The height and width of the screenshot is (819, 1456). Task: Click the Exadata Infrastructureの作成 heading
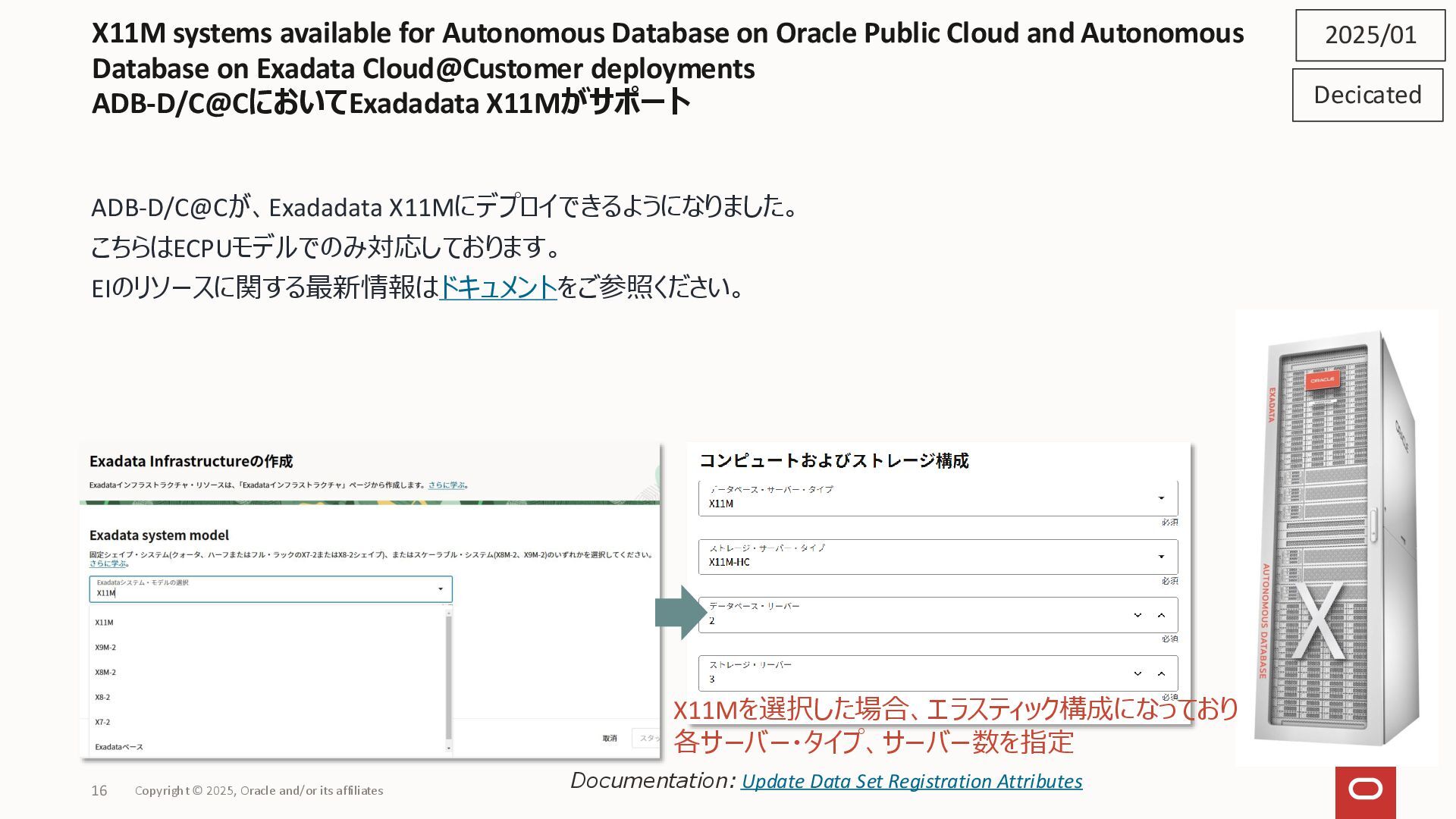click(x=191, y=461)
